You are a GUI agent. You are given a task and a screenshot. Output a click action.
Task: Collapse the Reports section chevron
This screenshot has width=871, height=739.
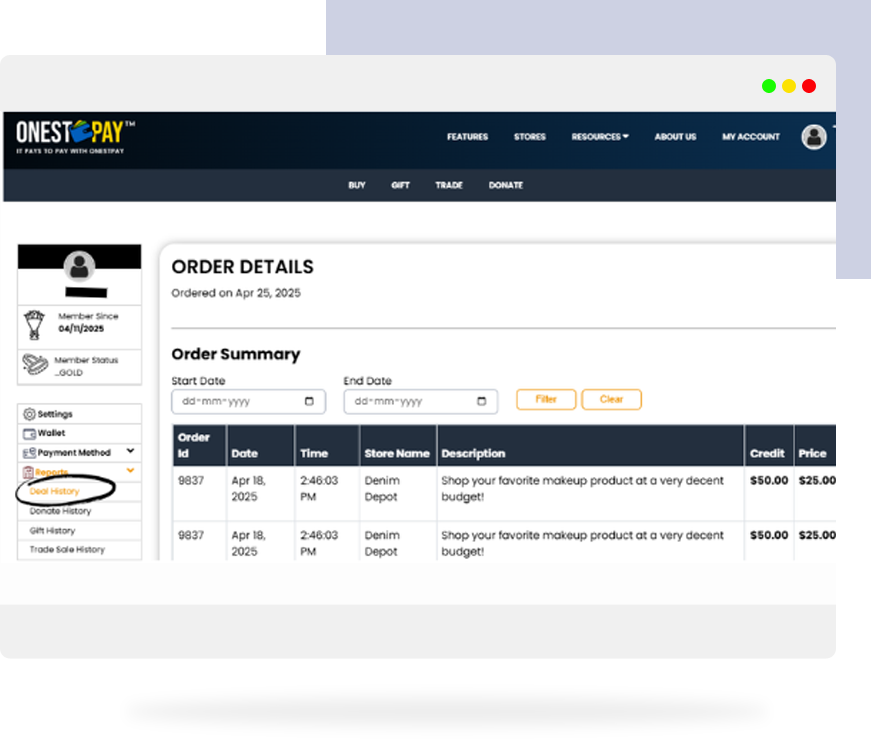click(131, 471)
